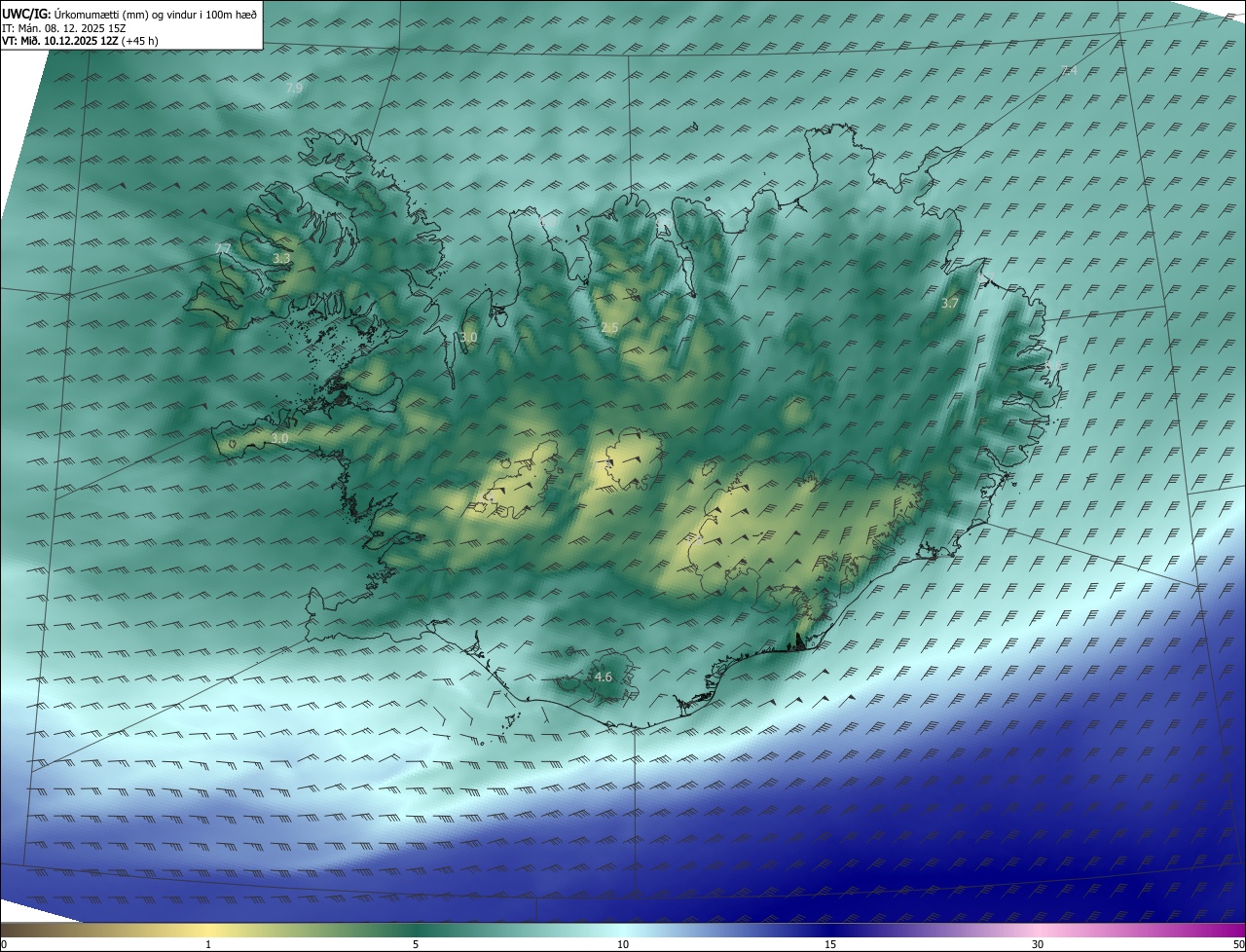This screenshot has height=952, width=1246.
Task: Pick the dark blue colorbar section near 15
Action: pyautogui.click(x=830, y=930)
